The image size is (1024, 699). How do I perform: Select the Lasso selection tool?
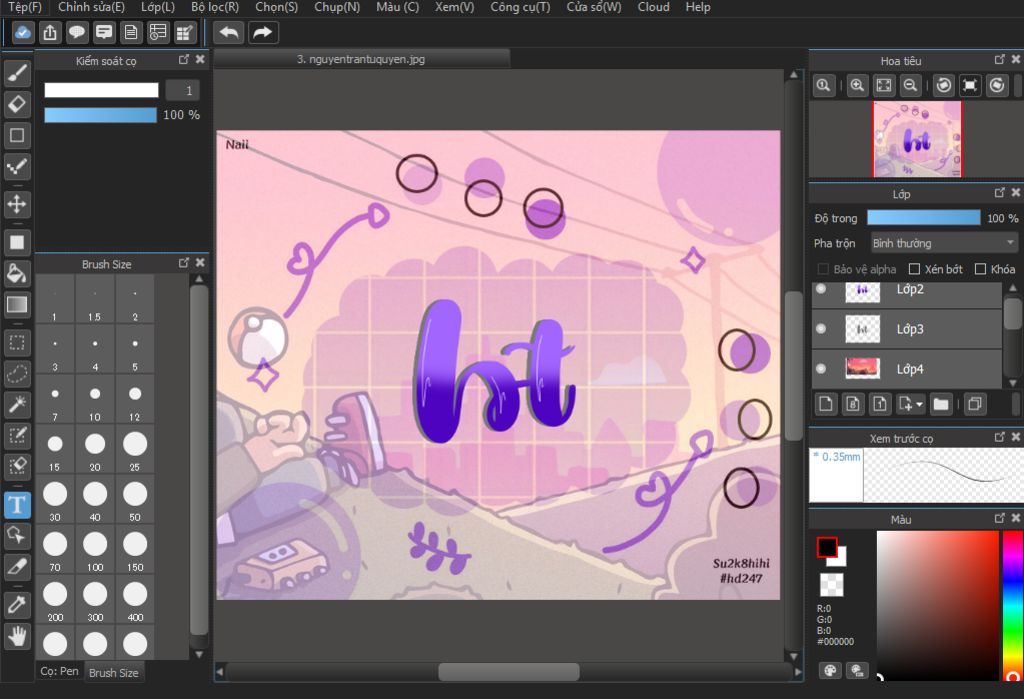pos(17,374)
